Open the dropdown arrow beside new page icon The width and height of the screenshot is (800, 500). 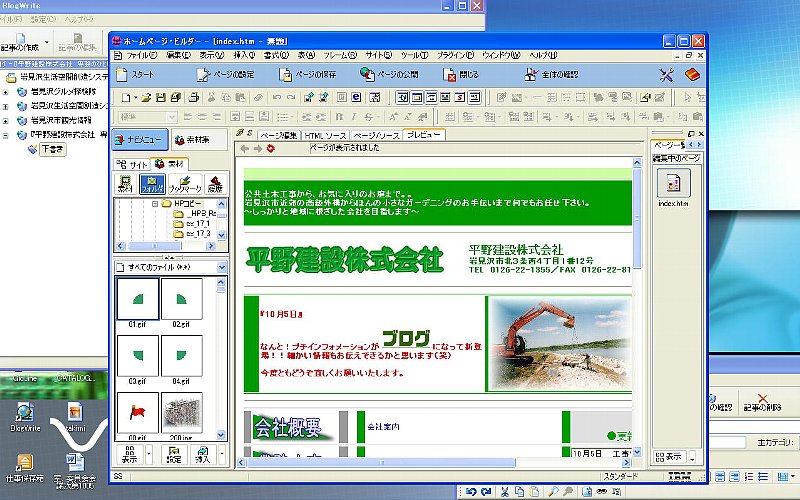tap(135, 97)
